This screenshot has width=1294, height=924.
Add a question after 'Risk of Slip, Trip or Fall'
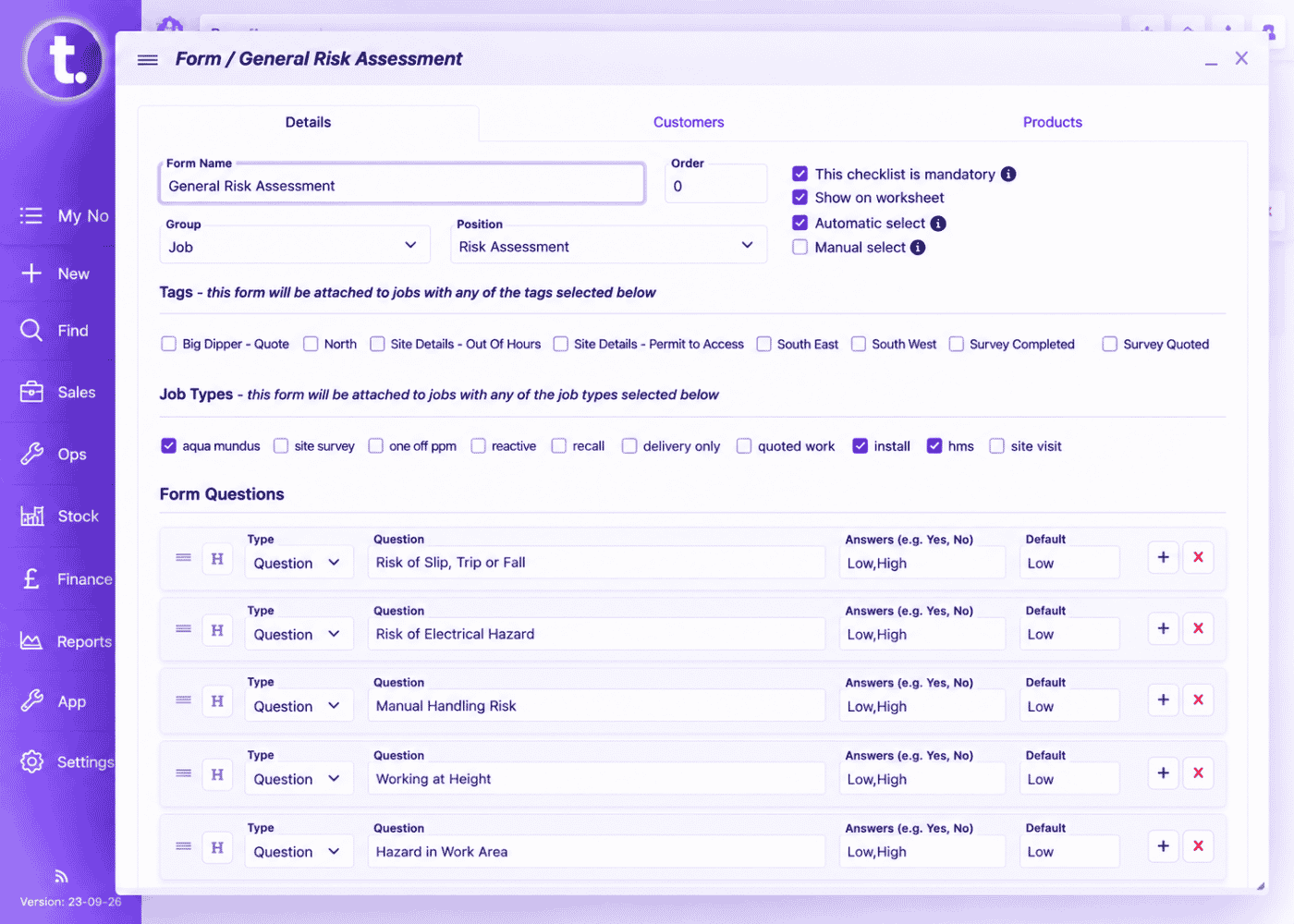pyautogui.click(x=1164, y=557)
